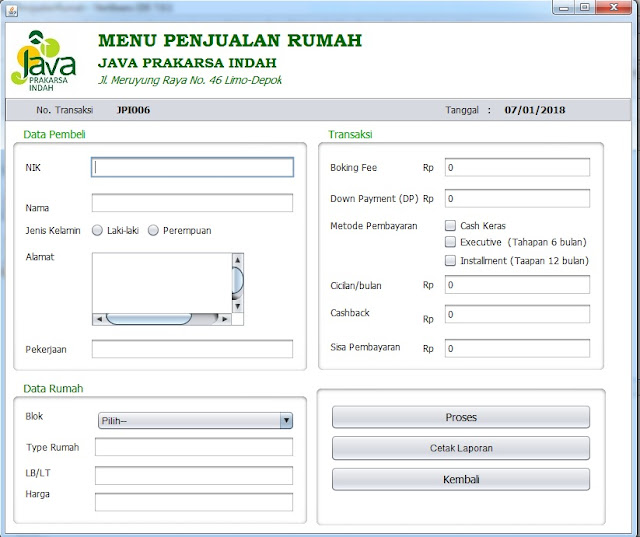Image resolution: width=640 pixels, height=537 pixels.
Task: Minimize the window
Action: [x=564, y=7]
